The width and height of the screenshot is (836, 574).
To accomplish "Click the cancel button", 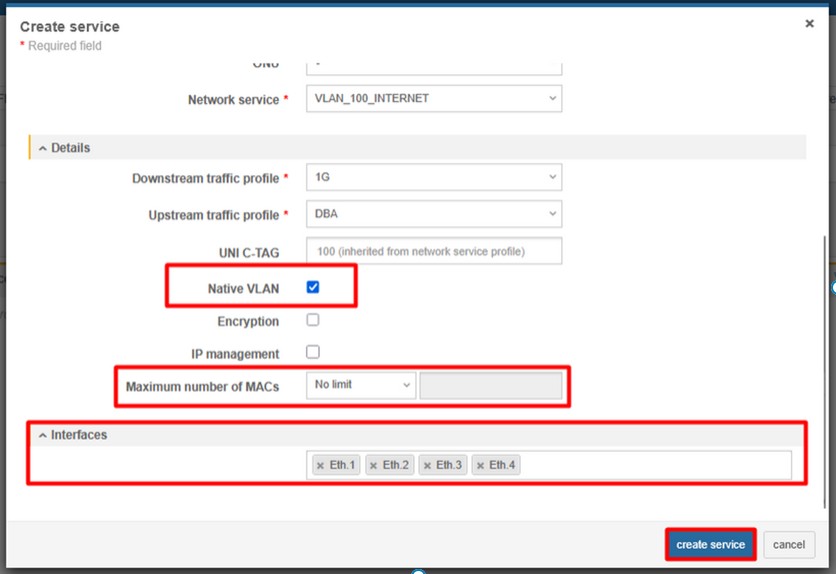I will click(x=788, y=545).
